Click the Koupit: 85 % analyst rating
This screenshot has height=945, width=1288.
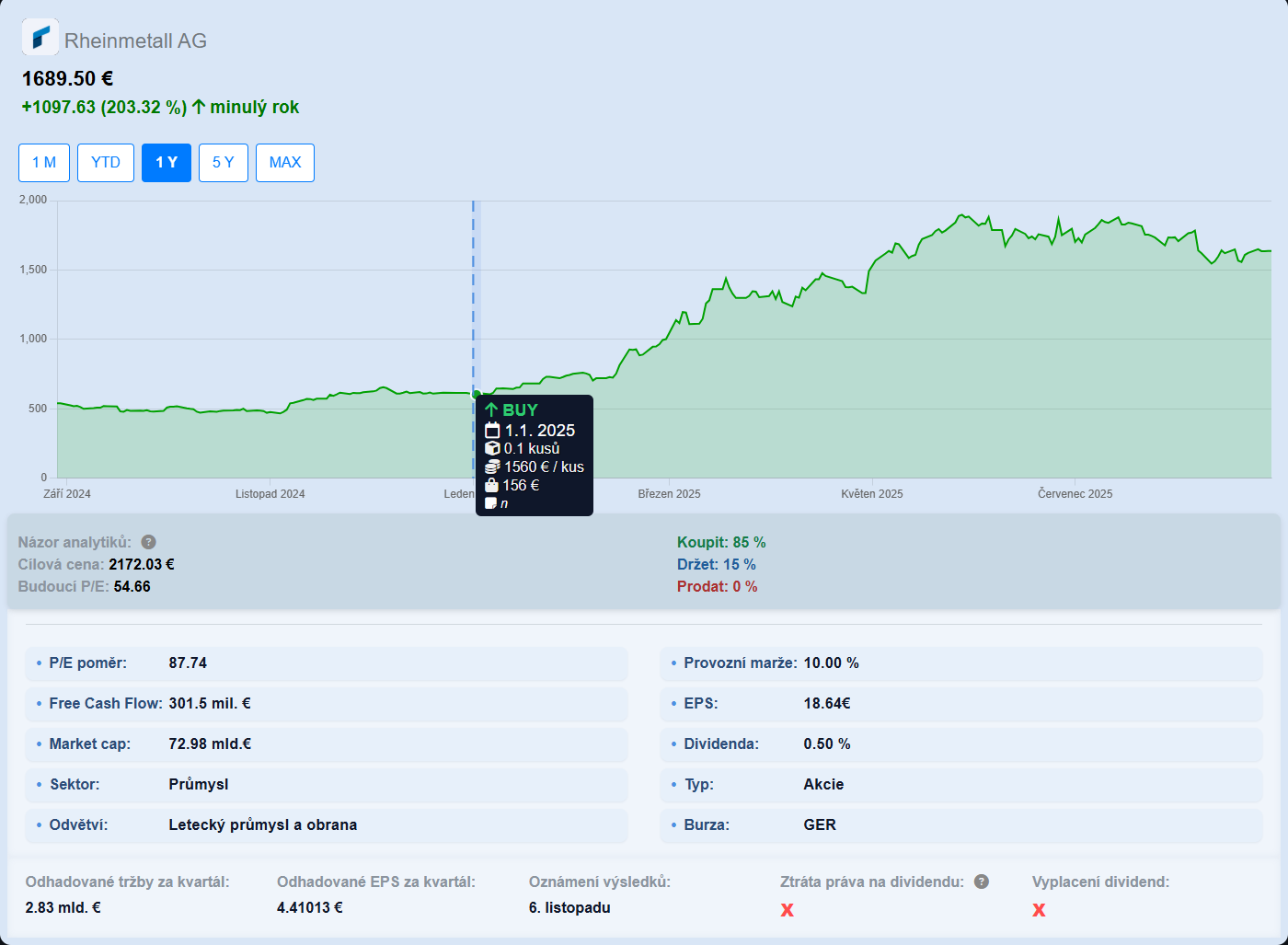click(721, 542)
